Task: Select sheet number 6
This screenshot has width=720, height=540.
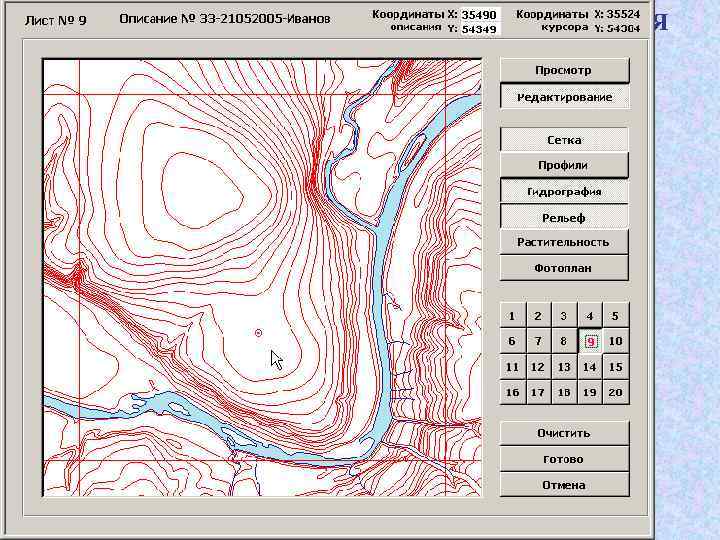Action: tap(512, 341)
